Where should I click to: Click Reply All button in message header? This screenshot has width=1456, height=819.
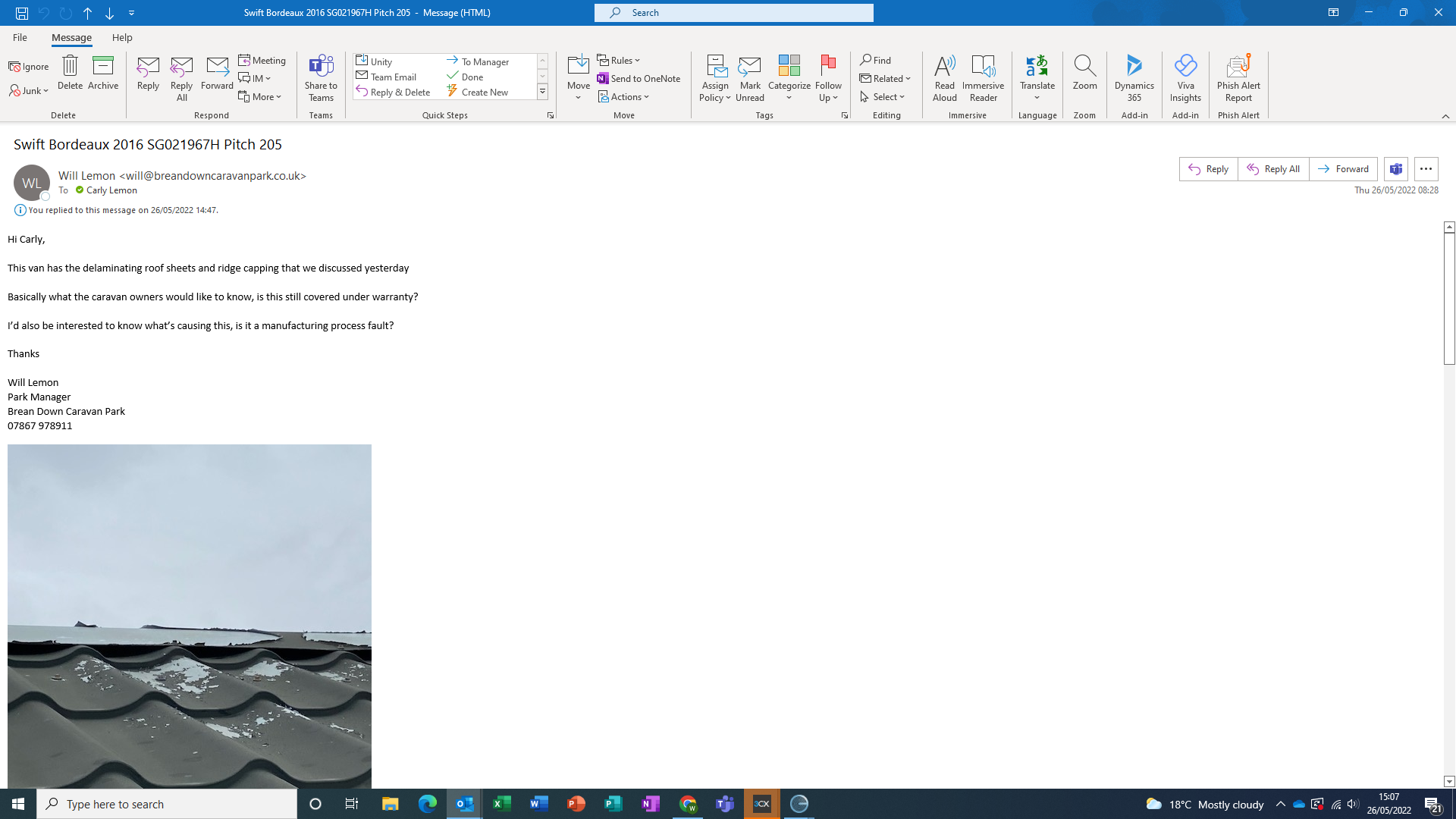point(1273,169)
